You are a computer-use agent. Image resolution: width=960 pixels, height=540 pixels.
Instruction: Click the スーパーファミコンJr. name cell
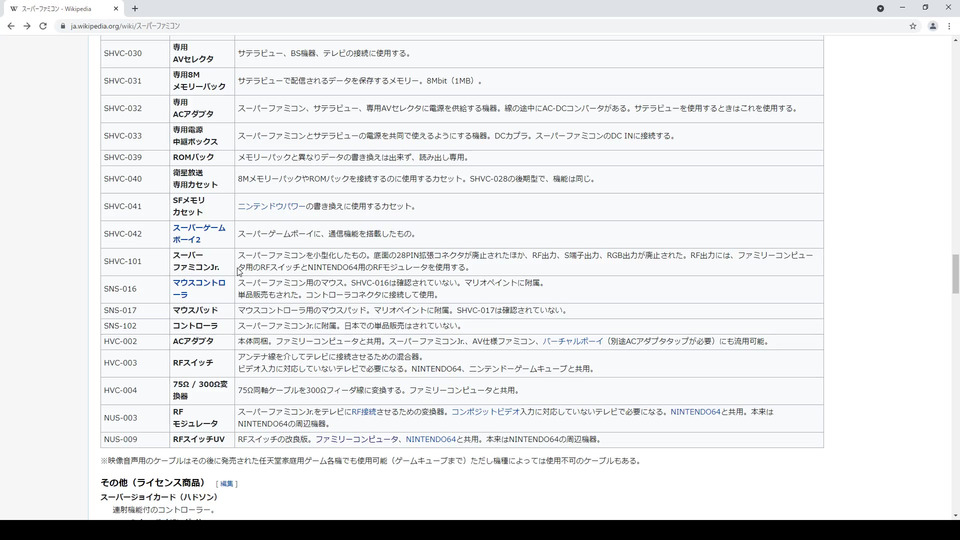pyautogui.click(x=202, y=261)
